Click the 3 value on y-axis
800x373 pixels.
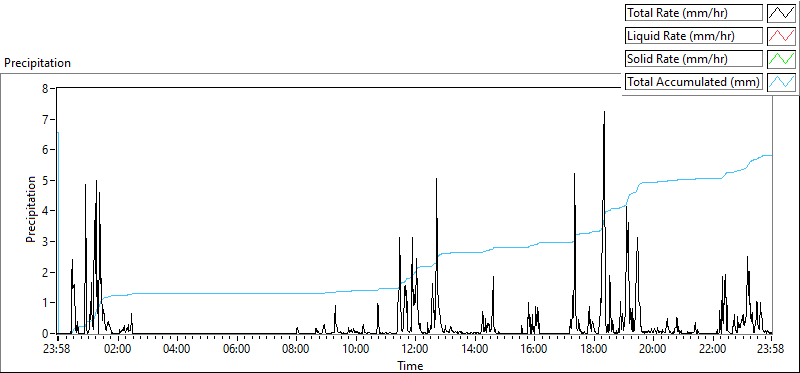pos(45,241)
